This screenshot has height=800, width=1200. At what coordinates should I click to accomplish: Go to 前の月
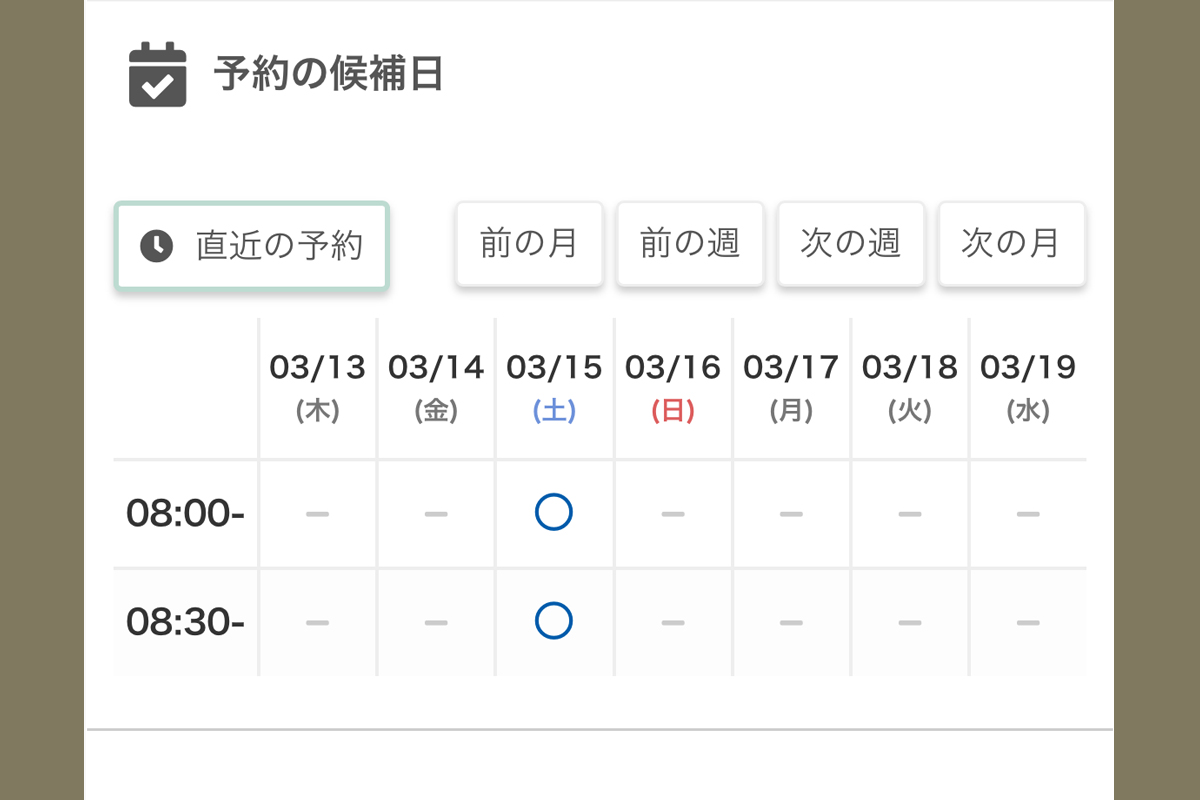point(530,244)
